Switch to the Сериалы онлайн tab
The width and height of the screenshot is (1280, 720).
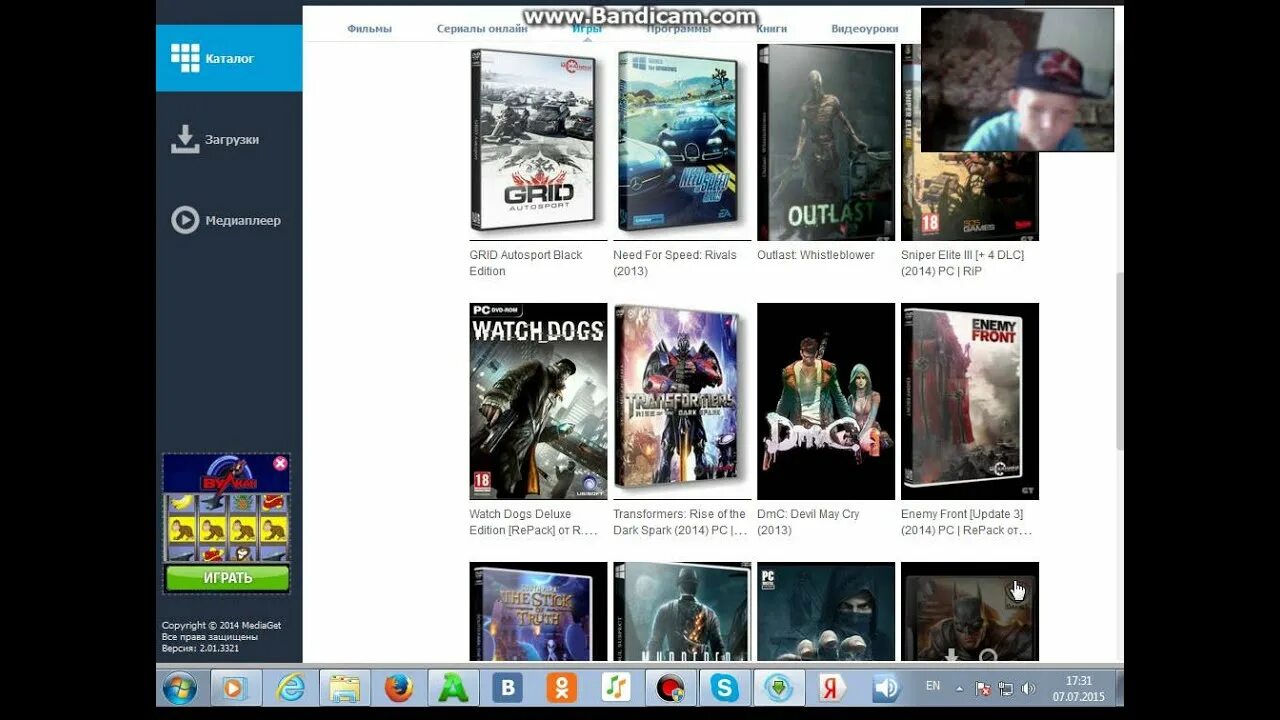tap(482, 29)
